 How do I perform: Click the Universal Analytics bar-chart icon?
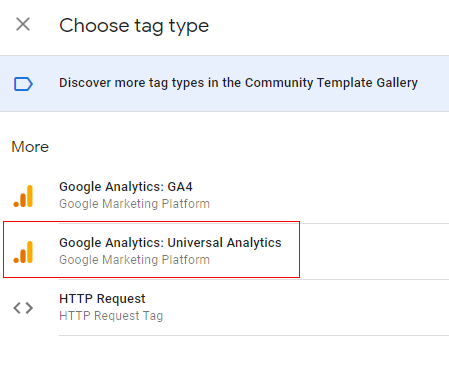click(x=23, y=252)
